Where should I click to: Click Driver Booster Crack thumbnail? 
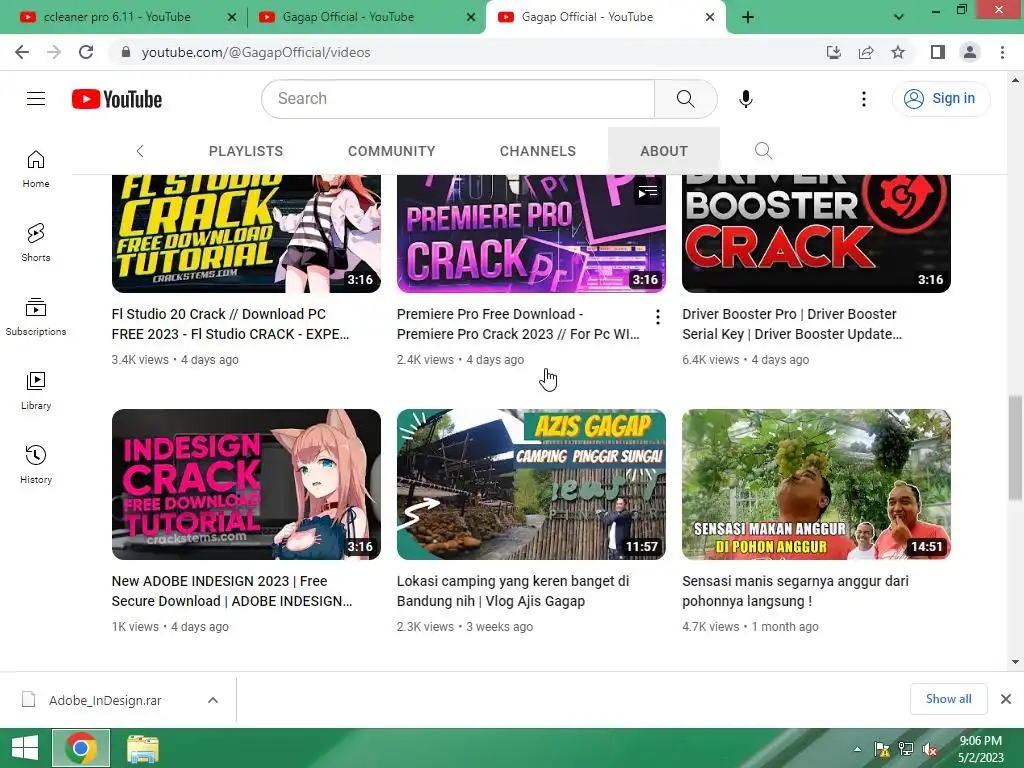click(x=816, y=234)
